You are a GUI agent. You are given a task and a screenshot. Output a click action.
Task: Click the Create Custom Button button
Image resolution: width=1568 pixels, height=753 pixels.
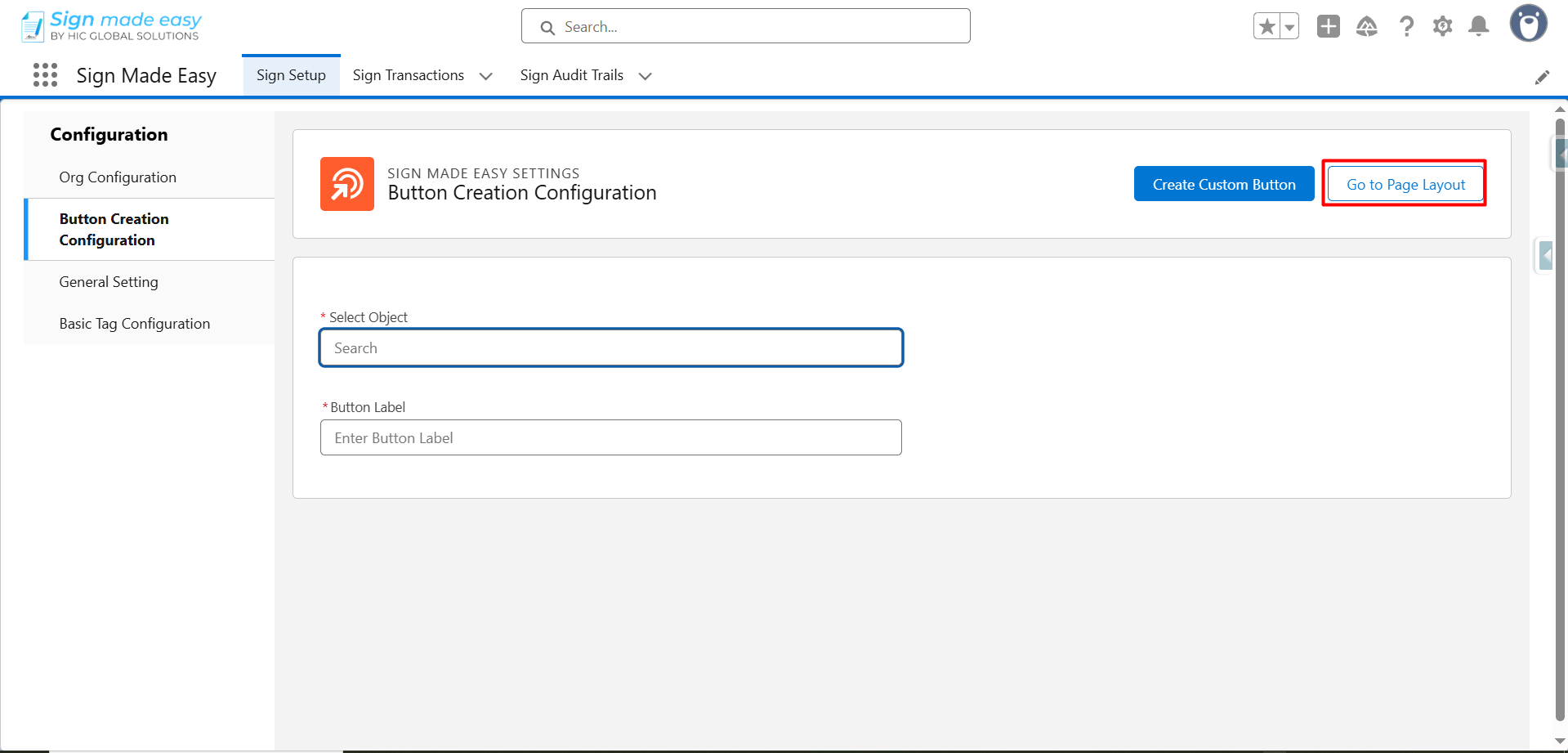click(1223, 184)
